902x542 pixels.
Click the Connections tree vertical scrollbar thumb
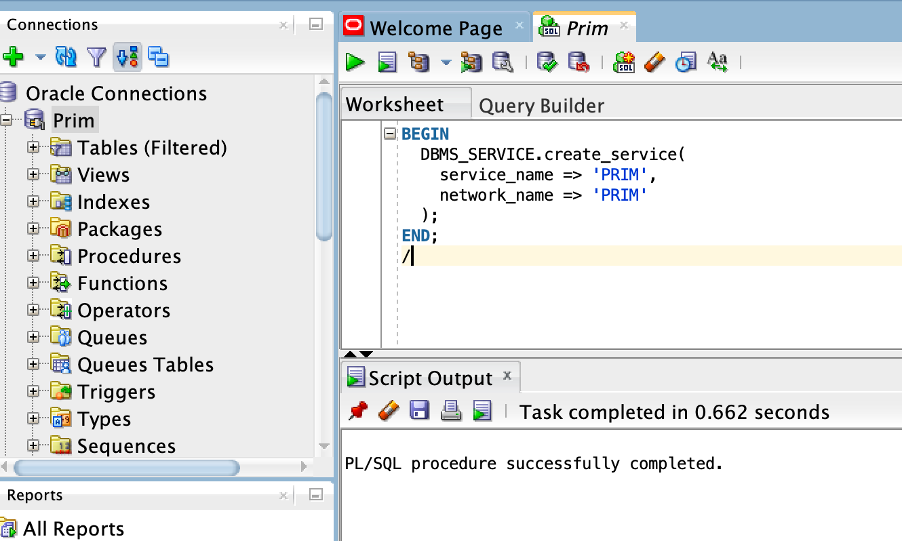point(324,166)
